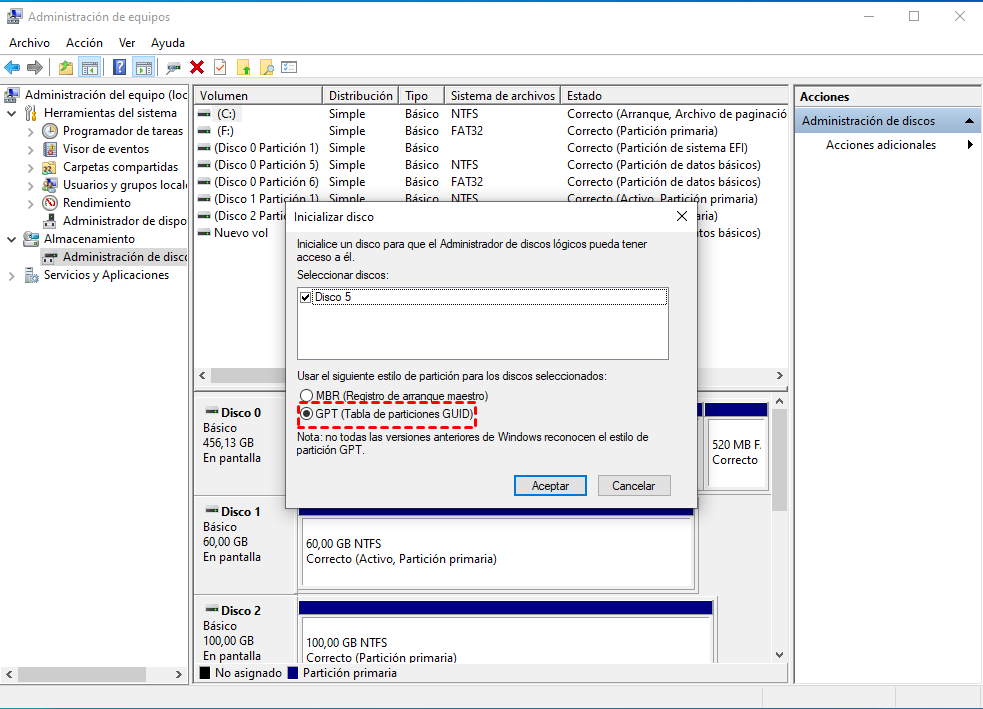Click the properties checkmark page icon
Image resolution: width=983 pixels, height=709 pixels.
220,67
